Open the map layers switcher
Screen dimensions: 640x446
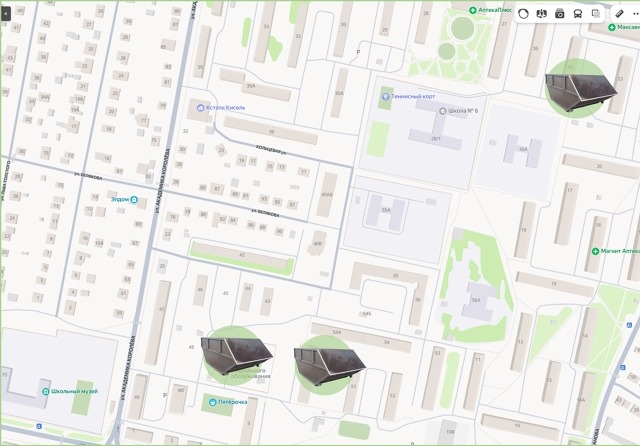[596, 13]
